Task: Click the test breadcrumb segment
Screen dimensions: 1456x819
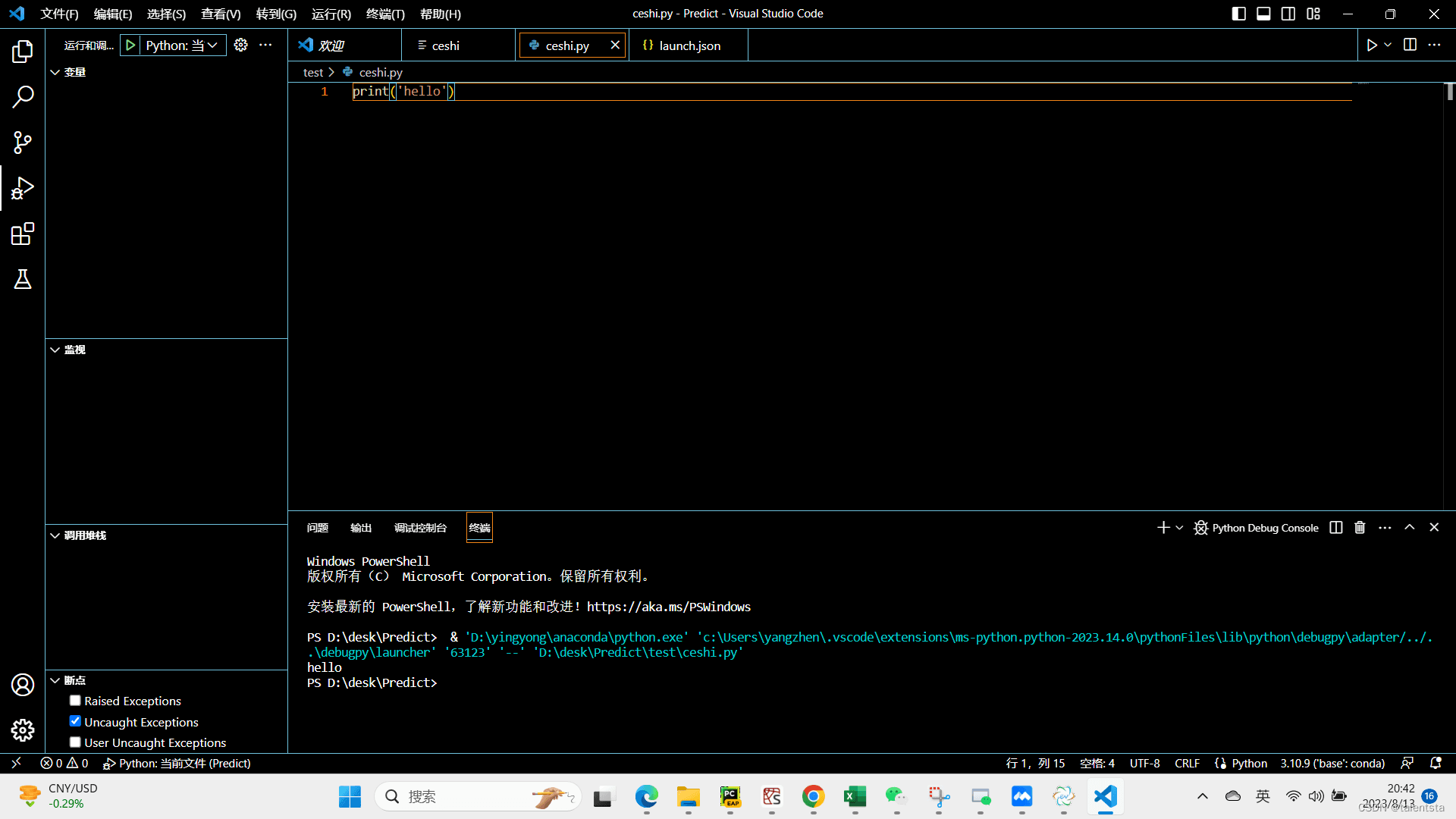Action: [312, 72]
